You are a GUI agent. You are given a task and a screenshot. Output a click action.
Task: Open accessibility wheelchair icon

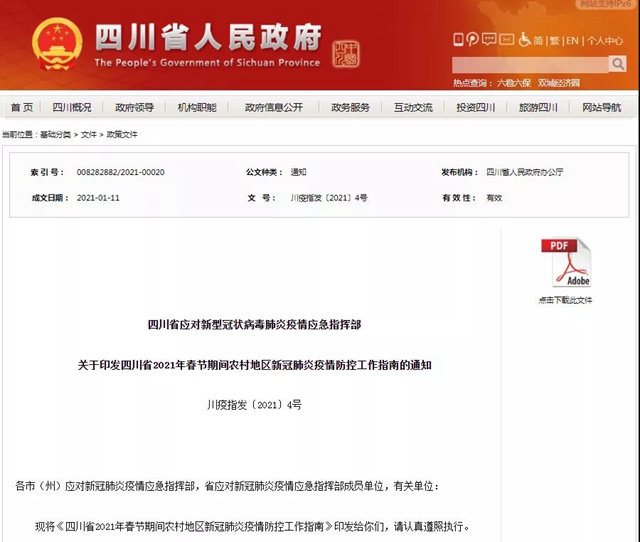pyautogui.click(x=524, y=40)
